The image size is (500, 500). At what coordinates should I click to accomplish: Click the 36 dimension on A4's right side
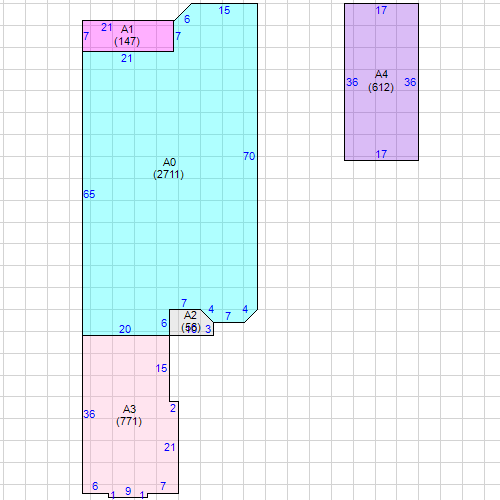(410, 82)
